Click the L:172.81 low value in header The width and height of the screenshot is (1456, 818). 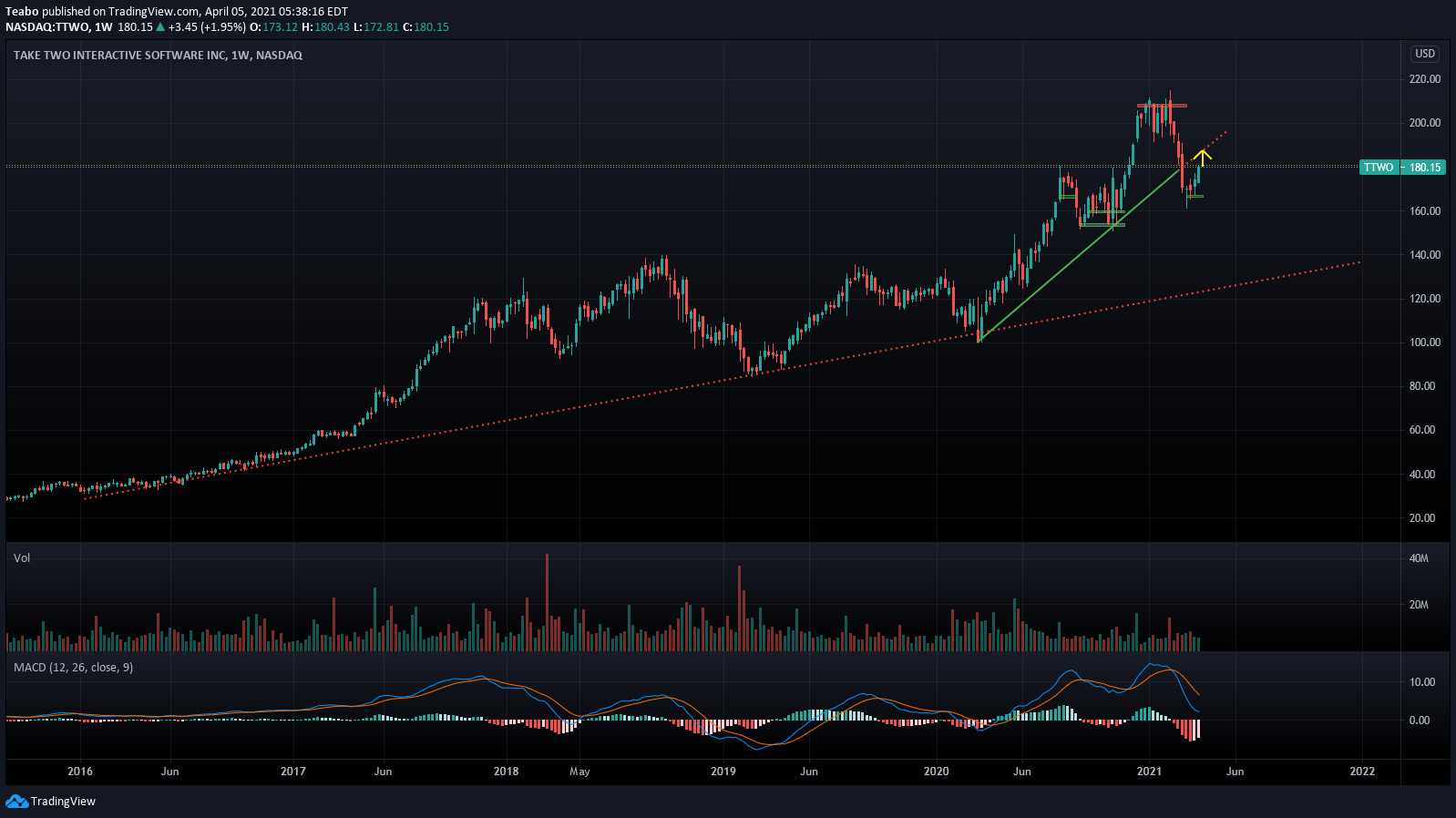[376, 27]
